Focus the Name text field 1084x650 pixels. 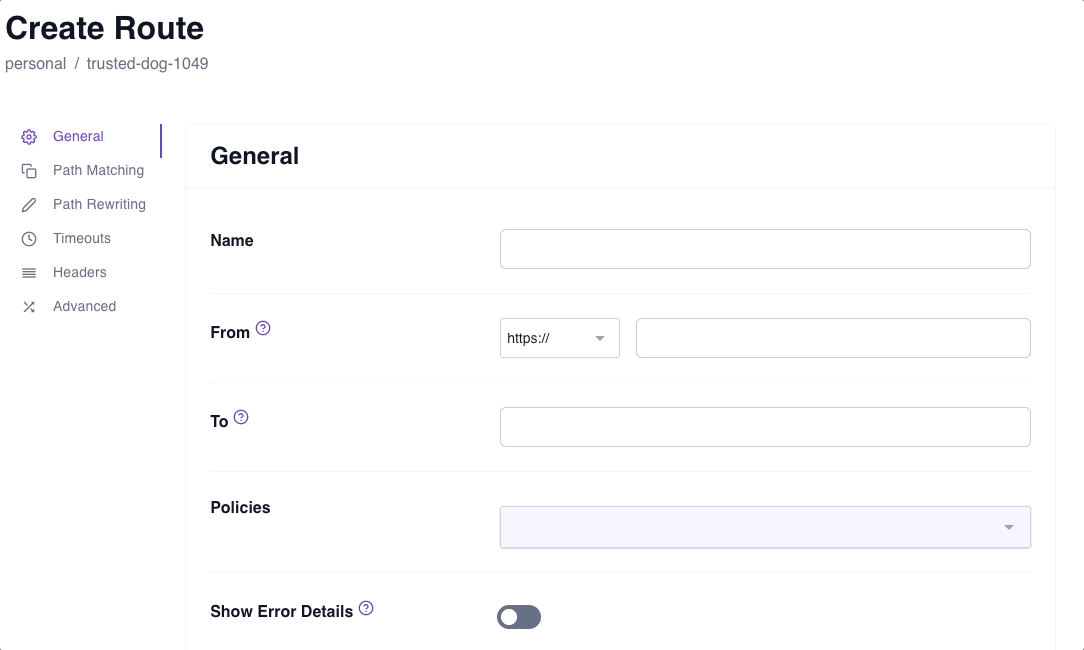(x=765, y=249)
